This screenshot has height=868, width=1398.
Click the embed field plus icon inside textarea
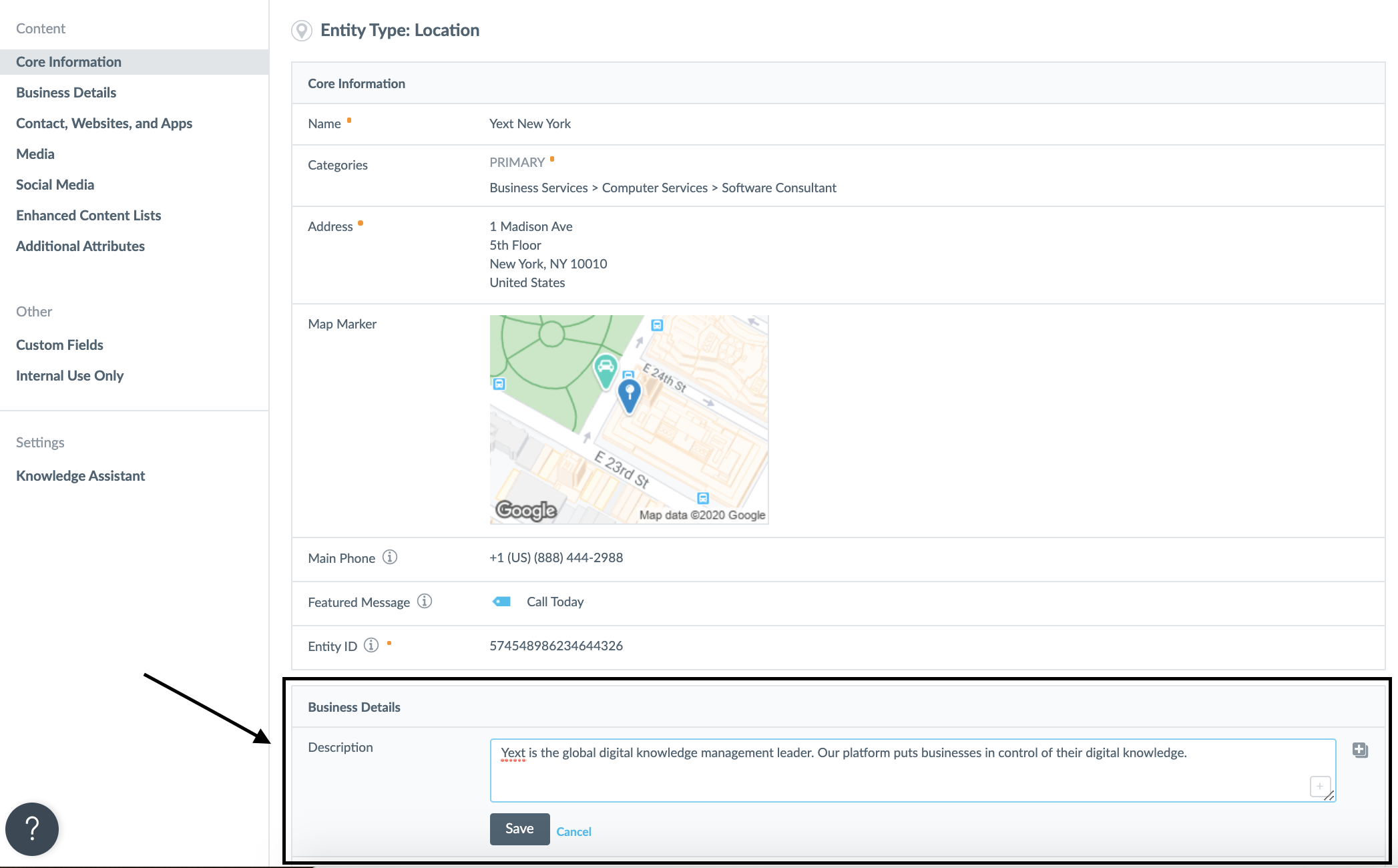1319,786
